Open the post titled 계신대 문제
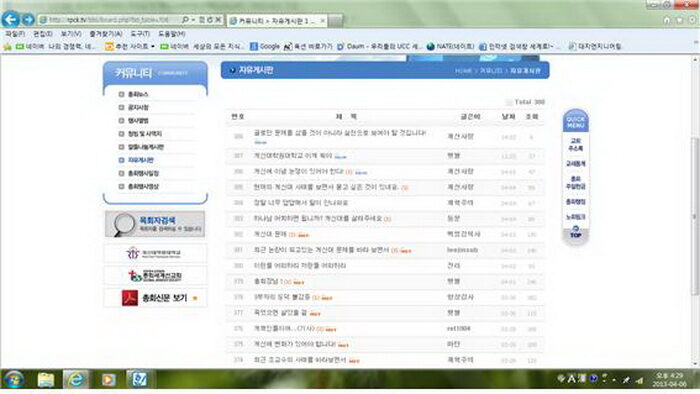The height and width of the screenshot is (394, 700). (x=270, y=234)
